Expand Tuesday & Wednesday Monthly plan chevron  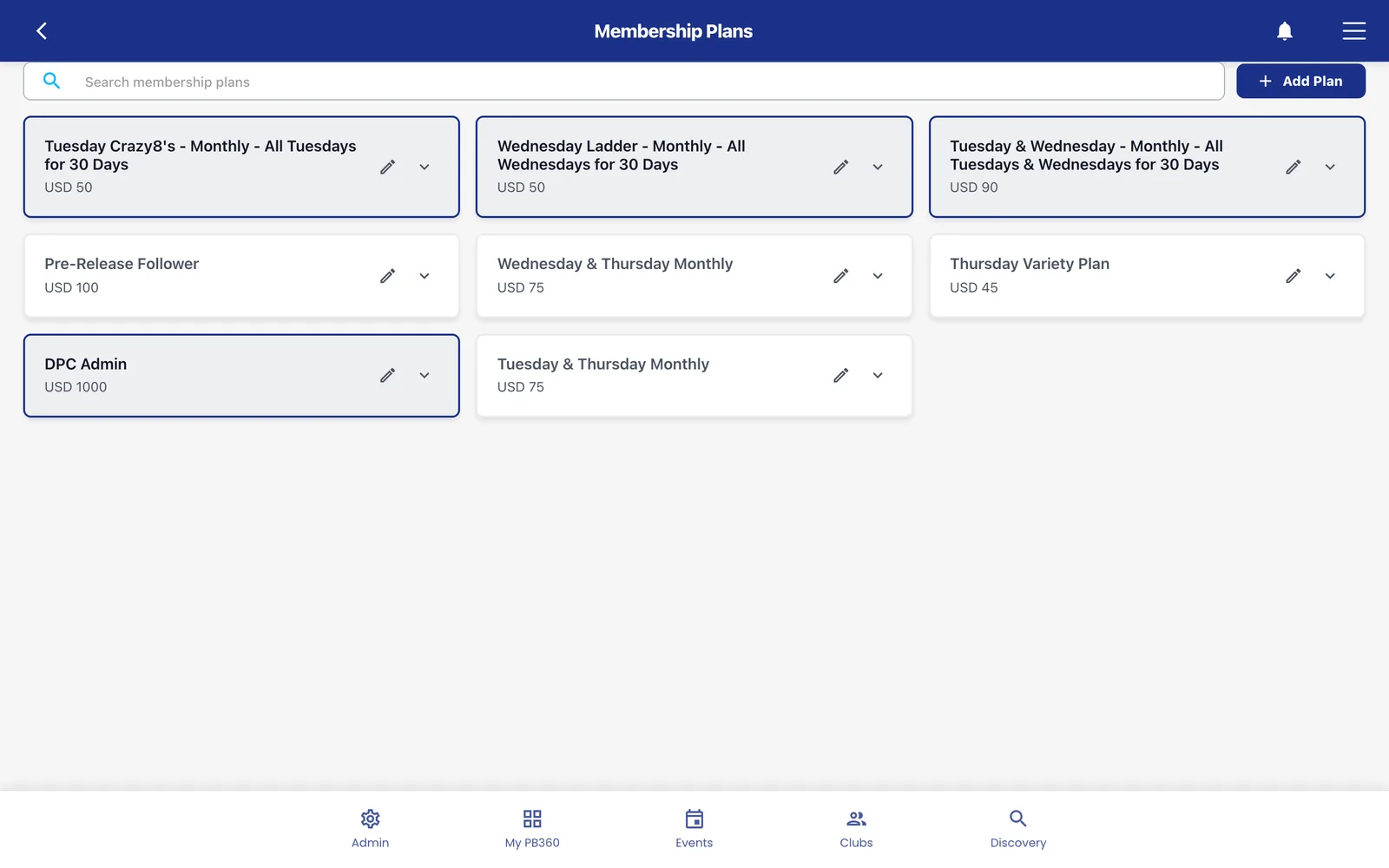[x=1330, y=167]
